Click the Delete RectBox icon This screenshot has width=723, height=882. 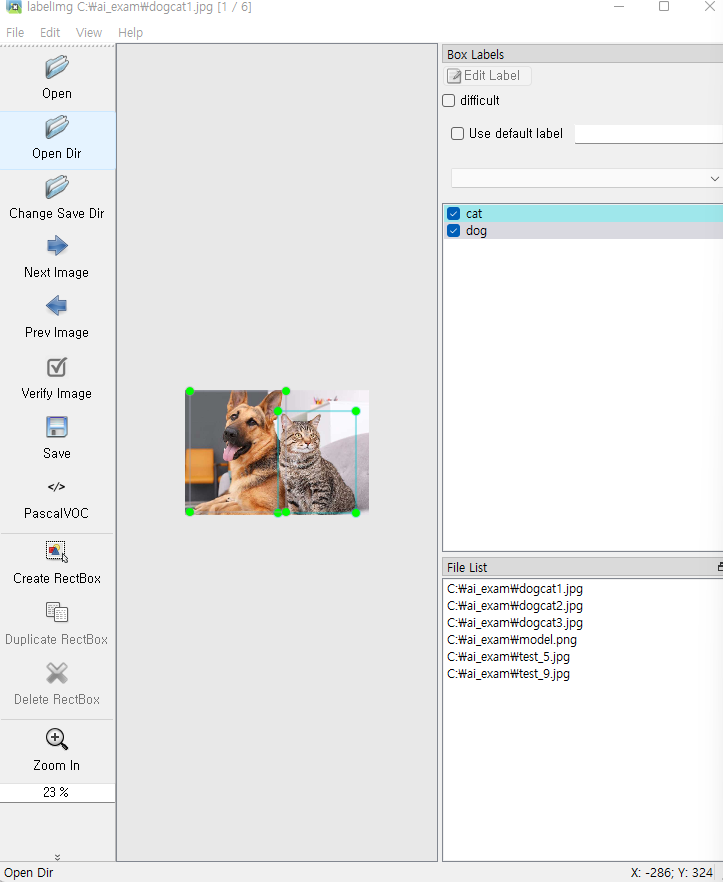tap(57, 673)
